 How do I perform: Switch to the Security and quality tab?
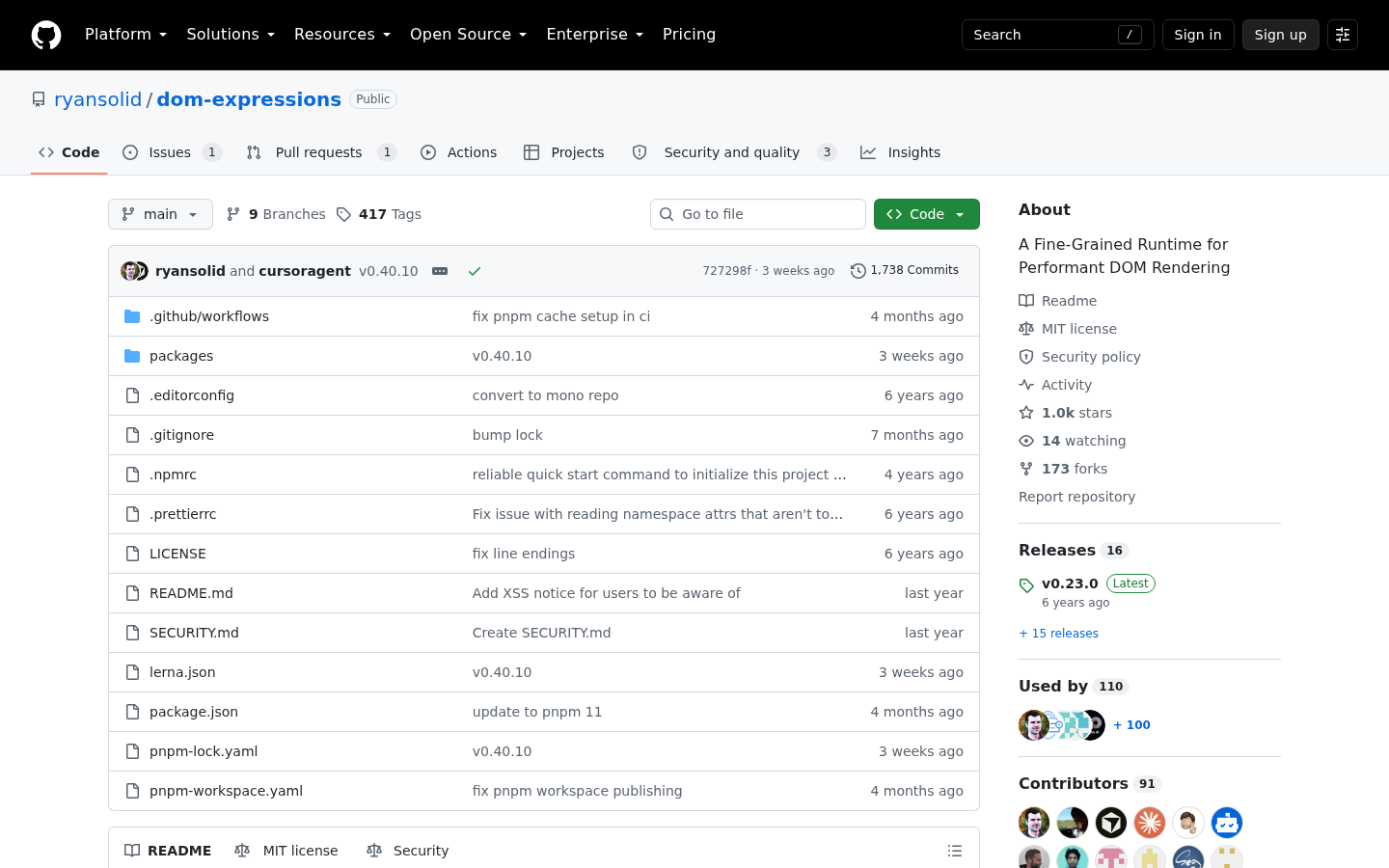pyautogui.click(x=734, y=152)
